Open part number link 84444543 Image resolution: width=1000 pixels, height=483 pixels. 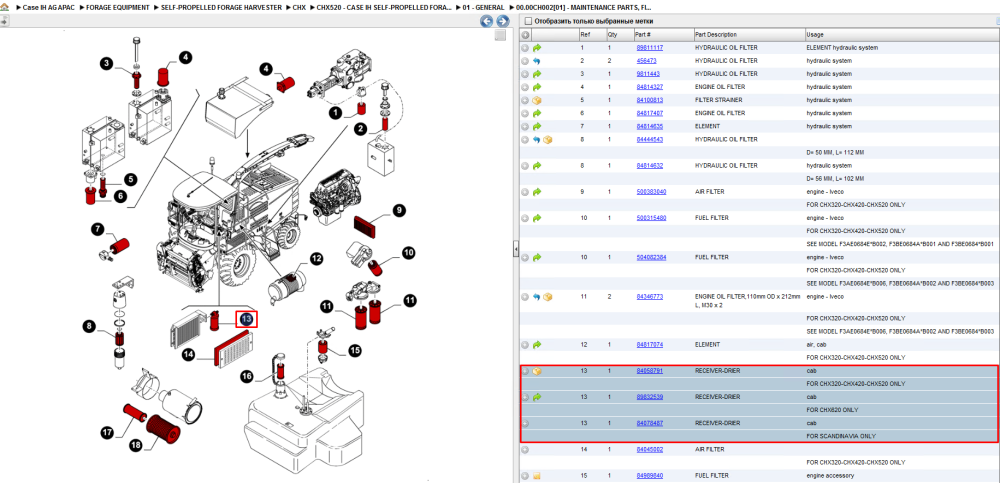(650, 139)
